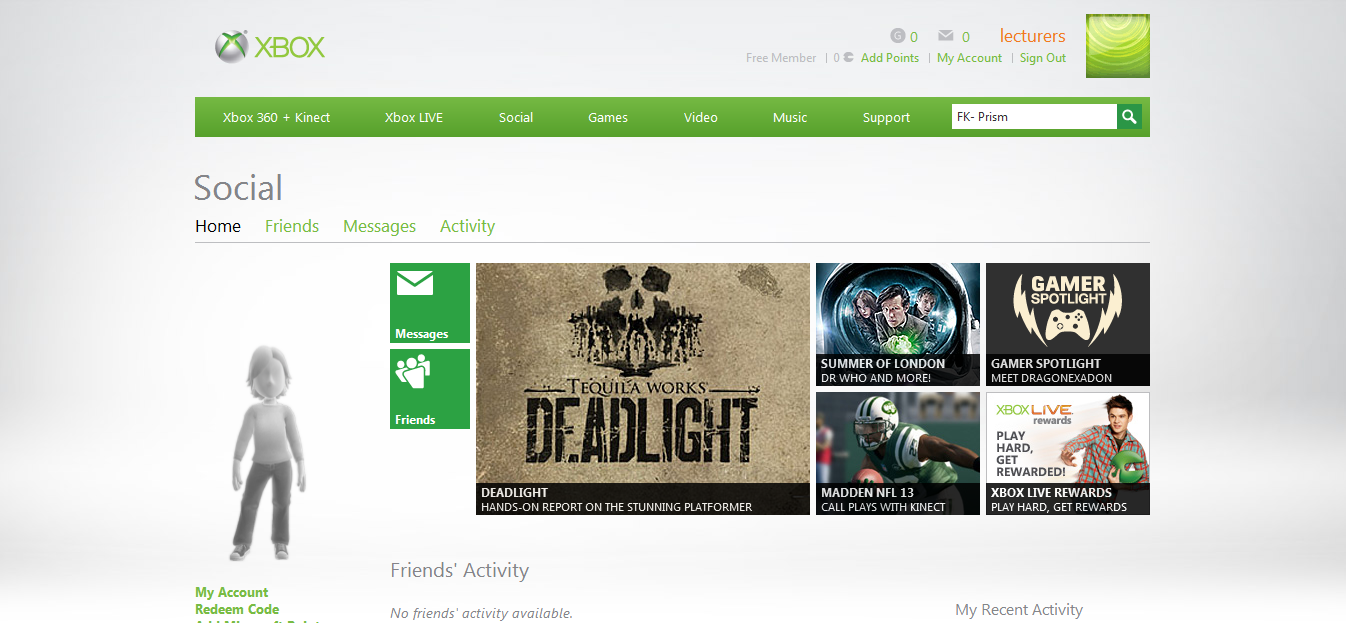Open the Summer of London tile
Image resolution: width=1346 pixels, height=623 pixels.
coord(898,324)
